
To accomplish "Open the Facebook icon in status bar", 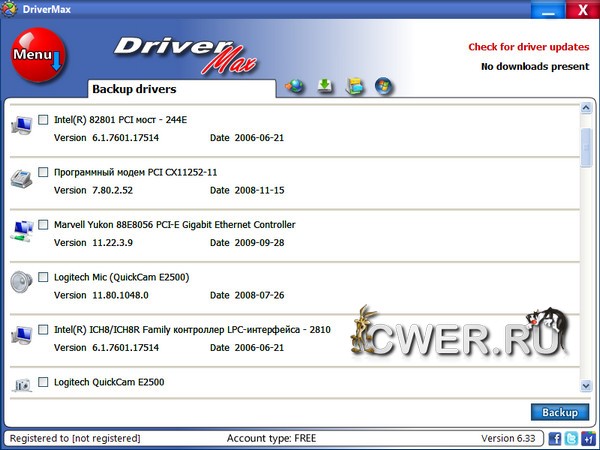I will 555,438.
